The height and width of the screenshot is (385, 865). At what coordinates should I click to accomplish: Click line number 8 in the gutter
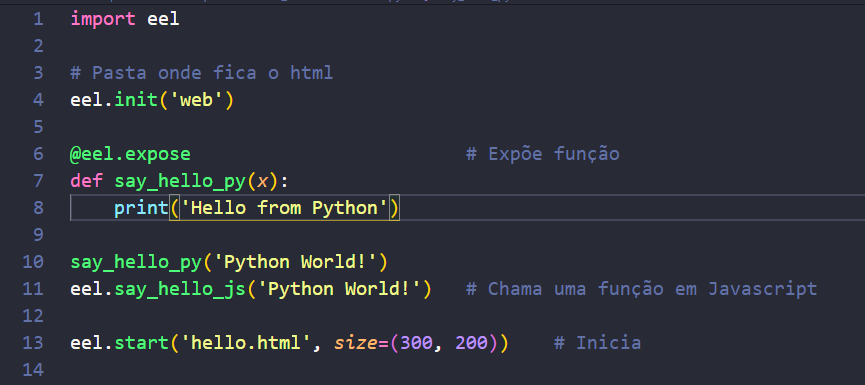[x=38, y=208]
